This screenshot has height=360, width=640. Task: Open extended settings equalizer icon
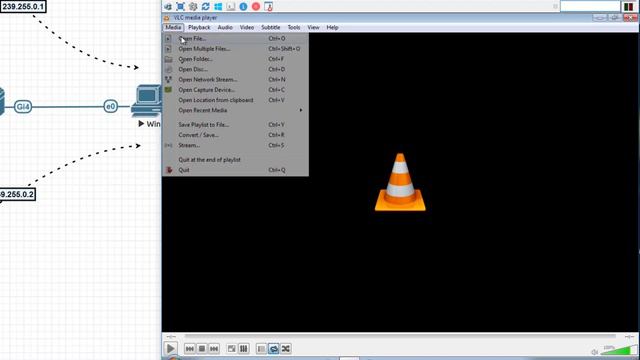244,349
